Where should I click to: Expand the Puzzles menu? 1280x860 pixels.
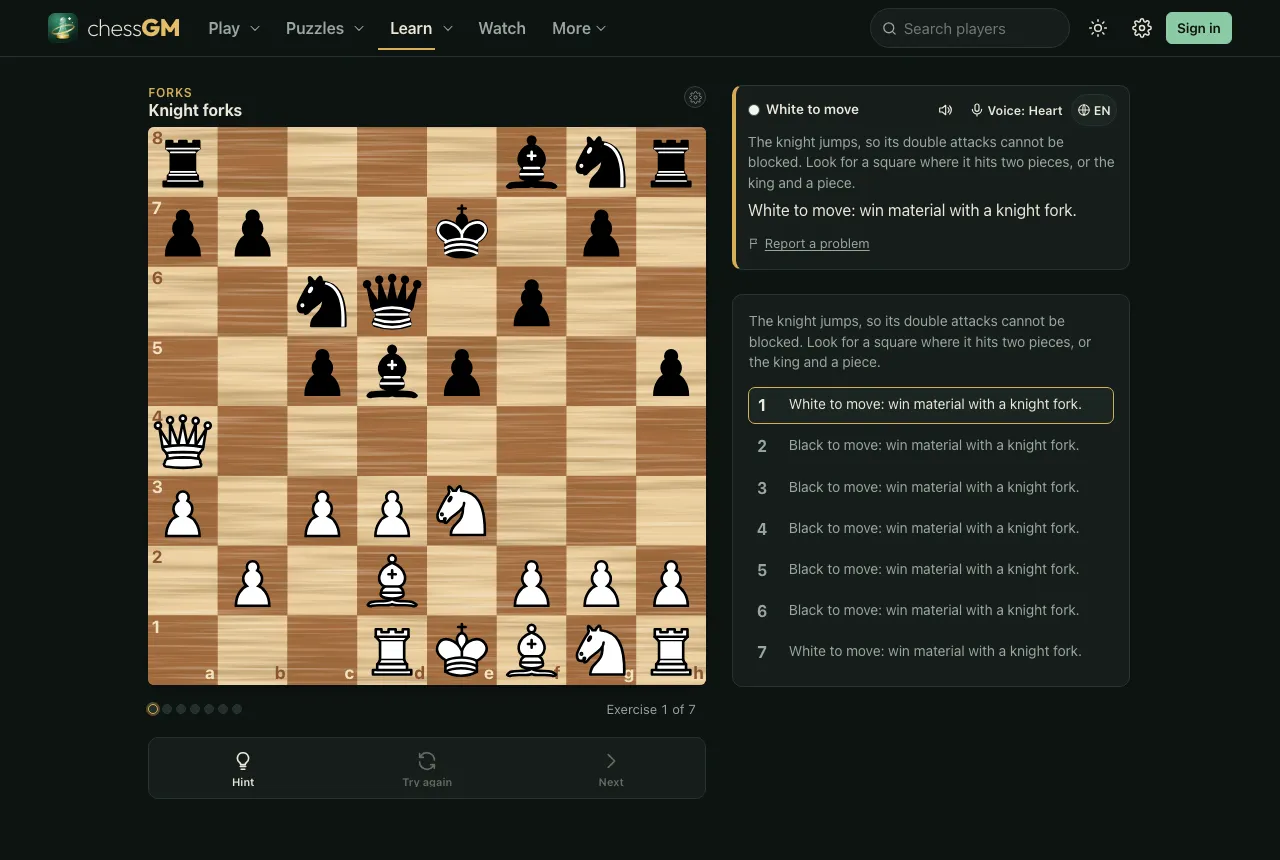click(x=325, y=28)
